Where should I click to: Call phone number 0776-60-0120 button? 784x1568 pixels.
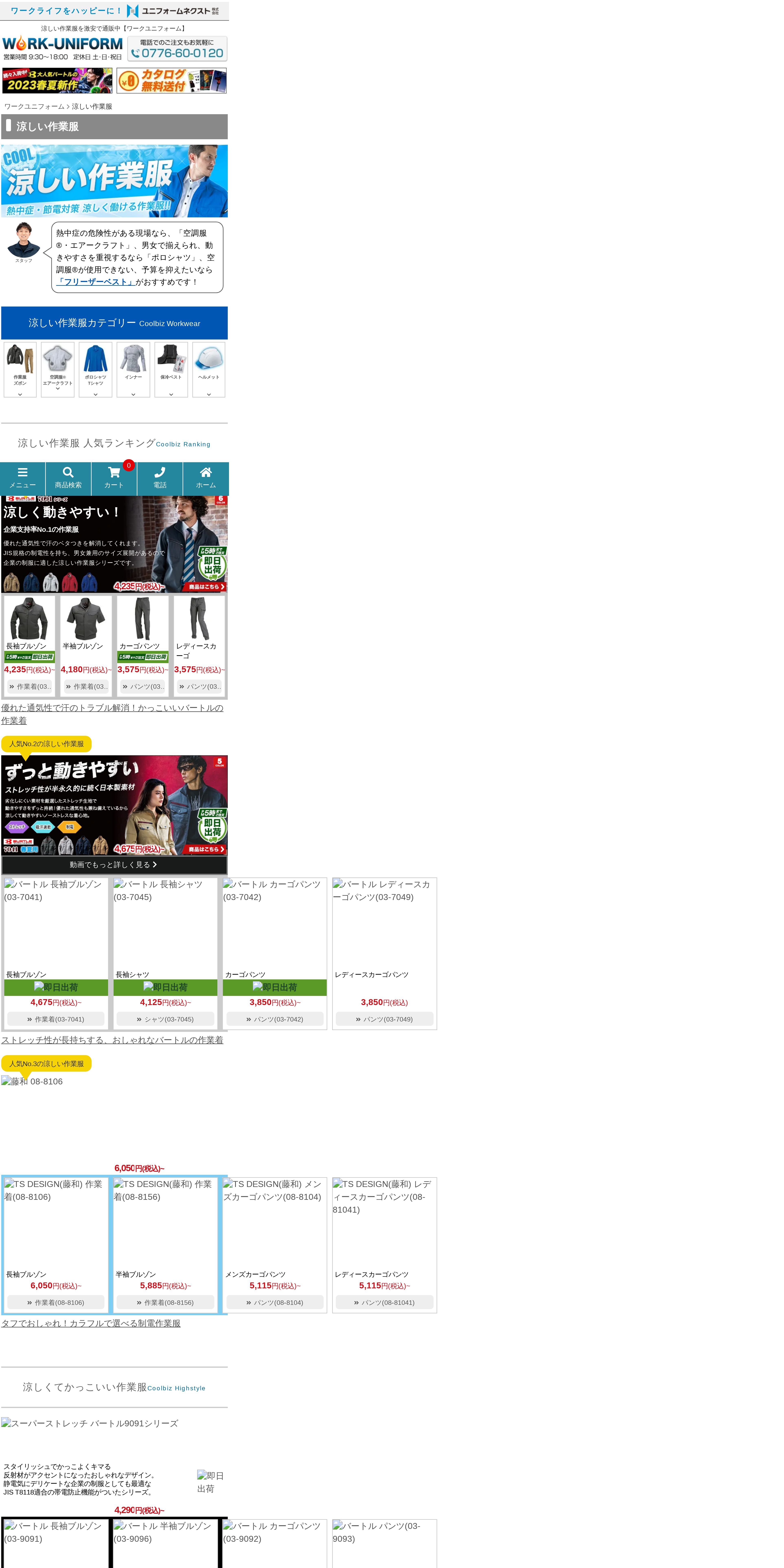tap(177, 49)
